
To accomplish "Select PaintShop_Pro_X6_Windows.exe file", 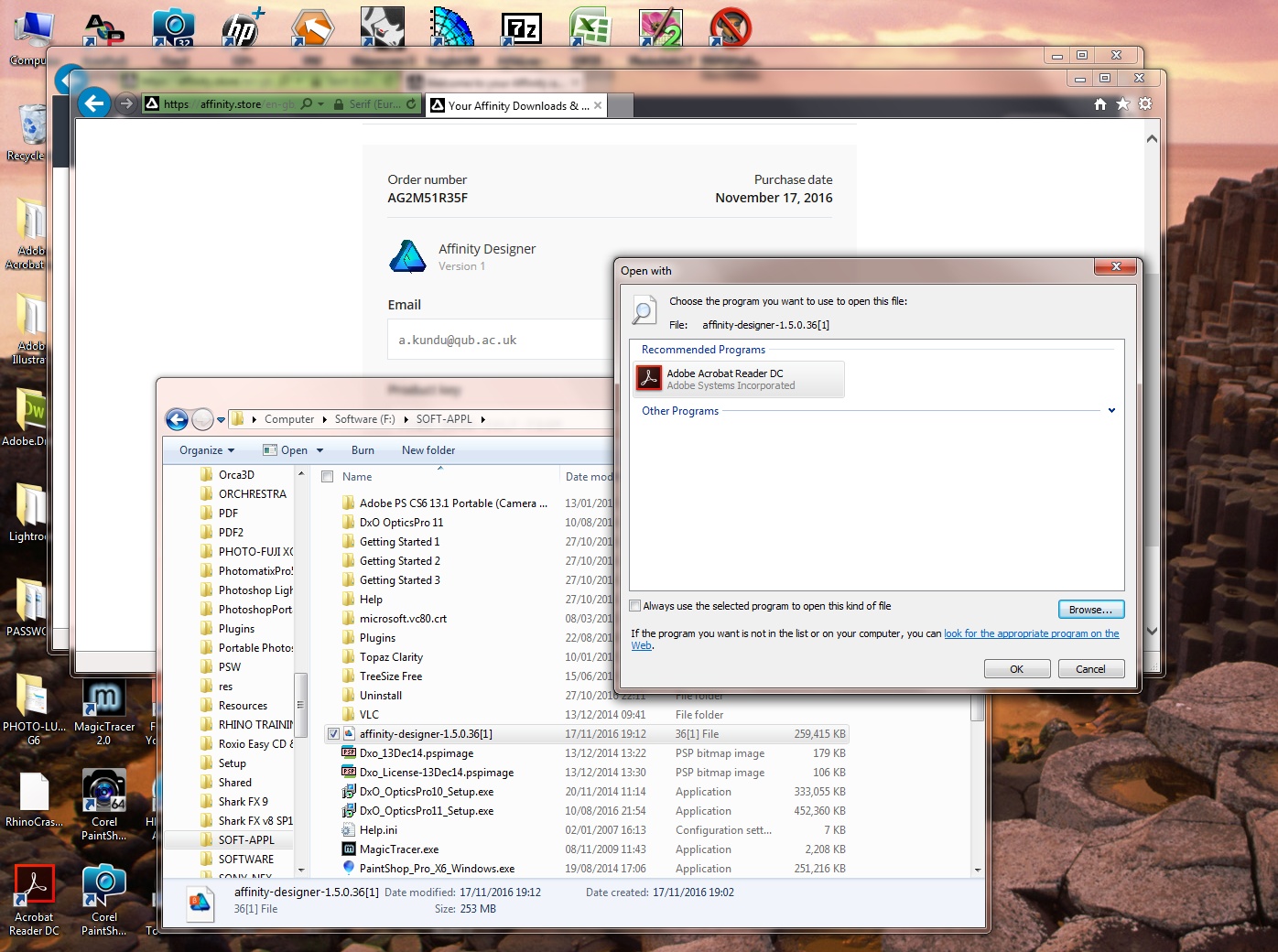I will [437, 869].
